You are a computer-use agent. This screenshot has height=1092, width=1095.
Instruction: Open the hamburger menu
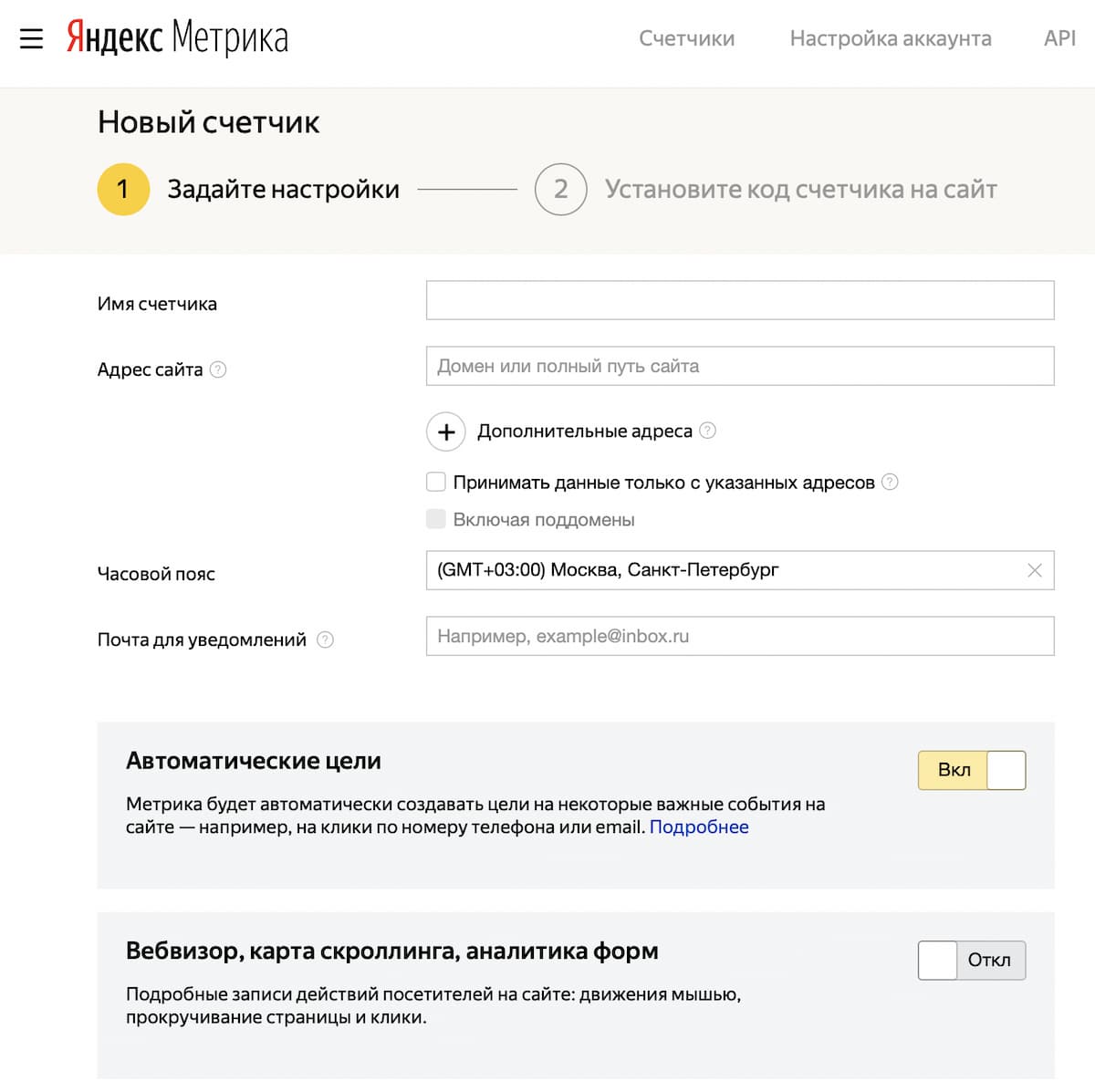coord(32,39)
